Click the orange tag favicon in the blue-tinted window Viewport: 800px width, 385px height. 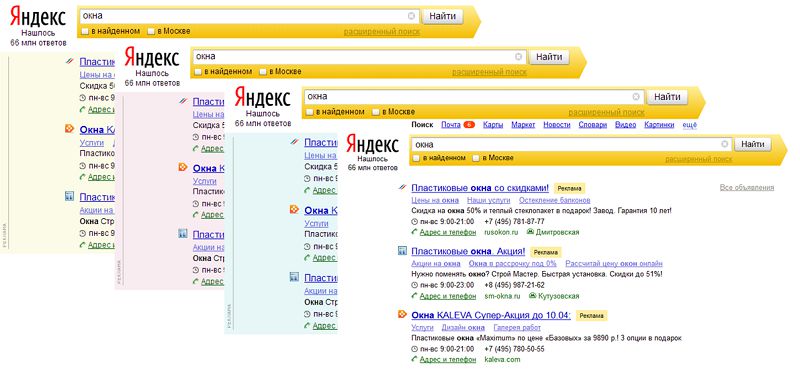(294, 209)
